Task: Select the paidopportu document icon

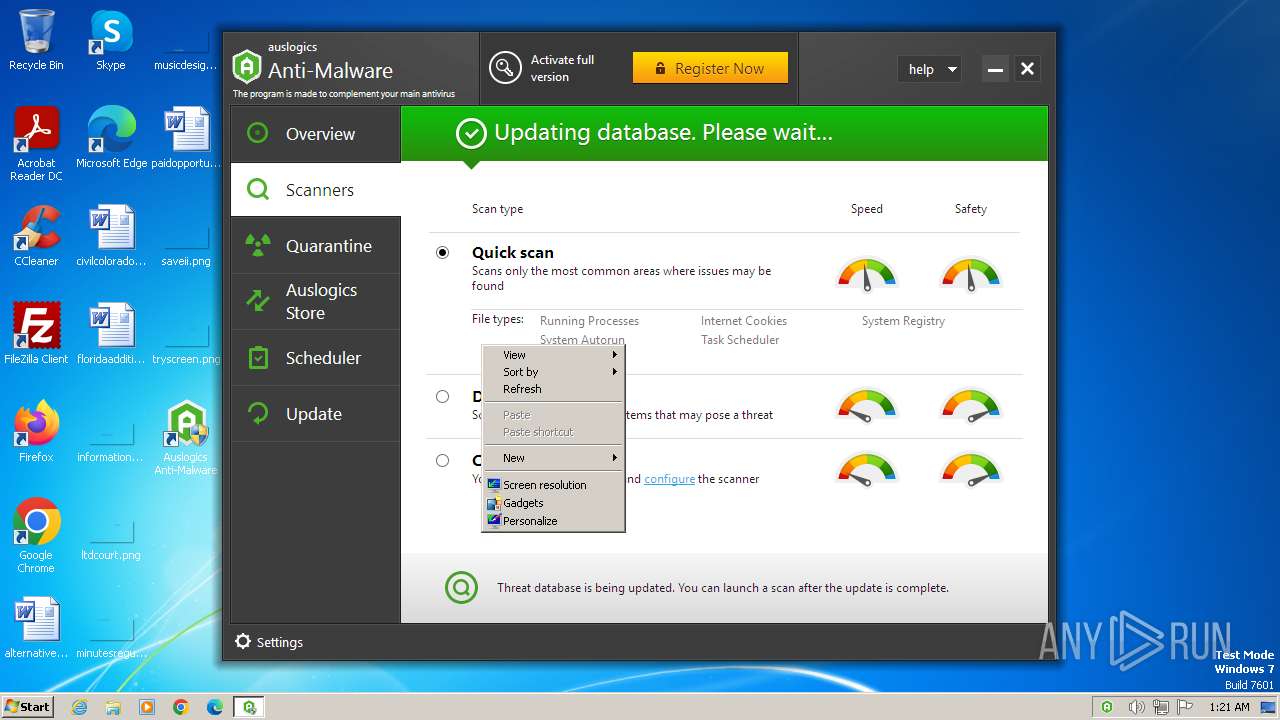Action: point(186,137)
